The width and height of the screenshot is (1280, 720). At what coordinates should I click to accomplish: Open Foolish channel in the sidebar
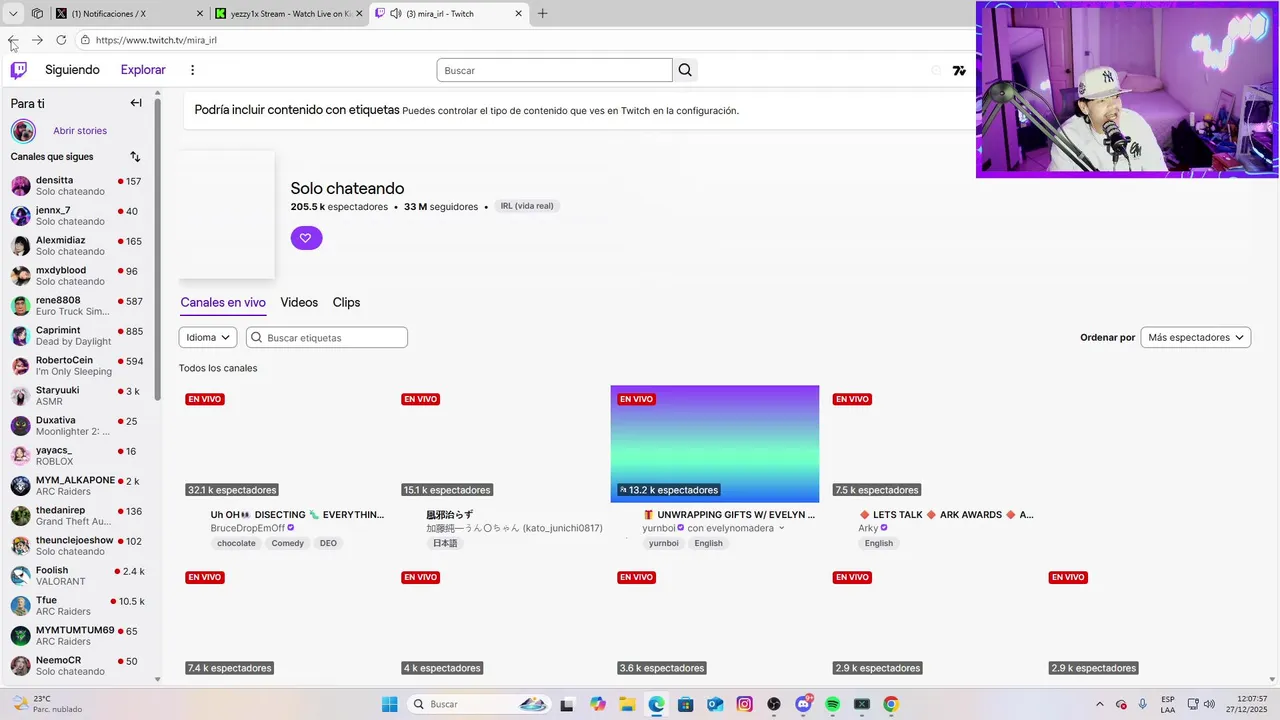click(78, 576)
